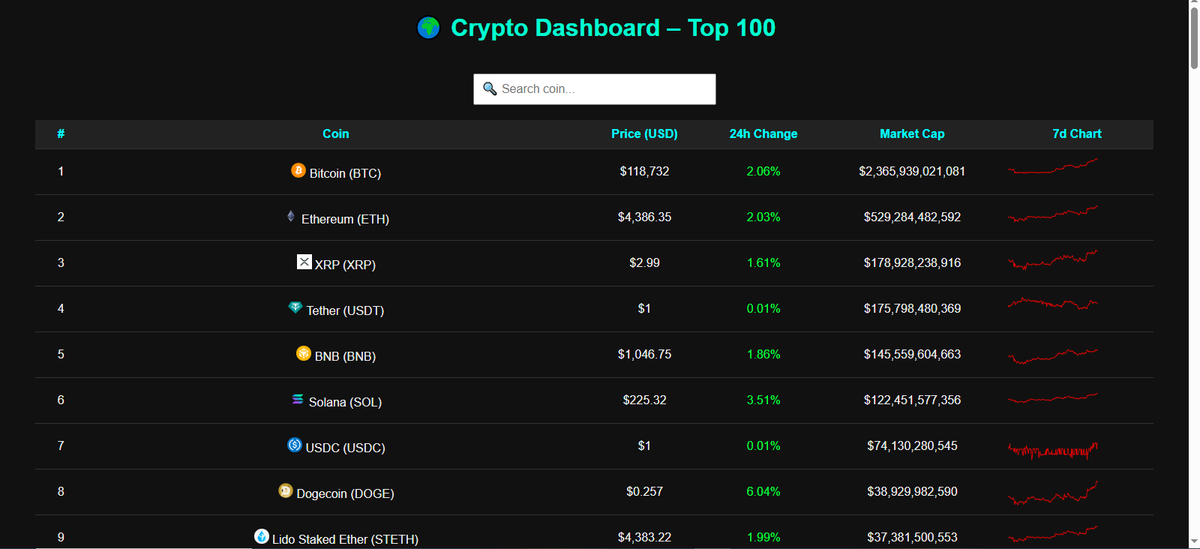The image size is (1200, 549).
Task: Click the Ethereum logo icon
Action: pos(291,216)
